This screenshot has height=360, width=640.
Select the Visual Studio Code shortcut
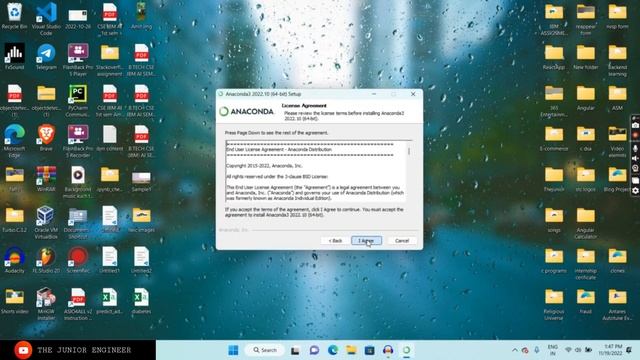point(46,18)
